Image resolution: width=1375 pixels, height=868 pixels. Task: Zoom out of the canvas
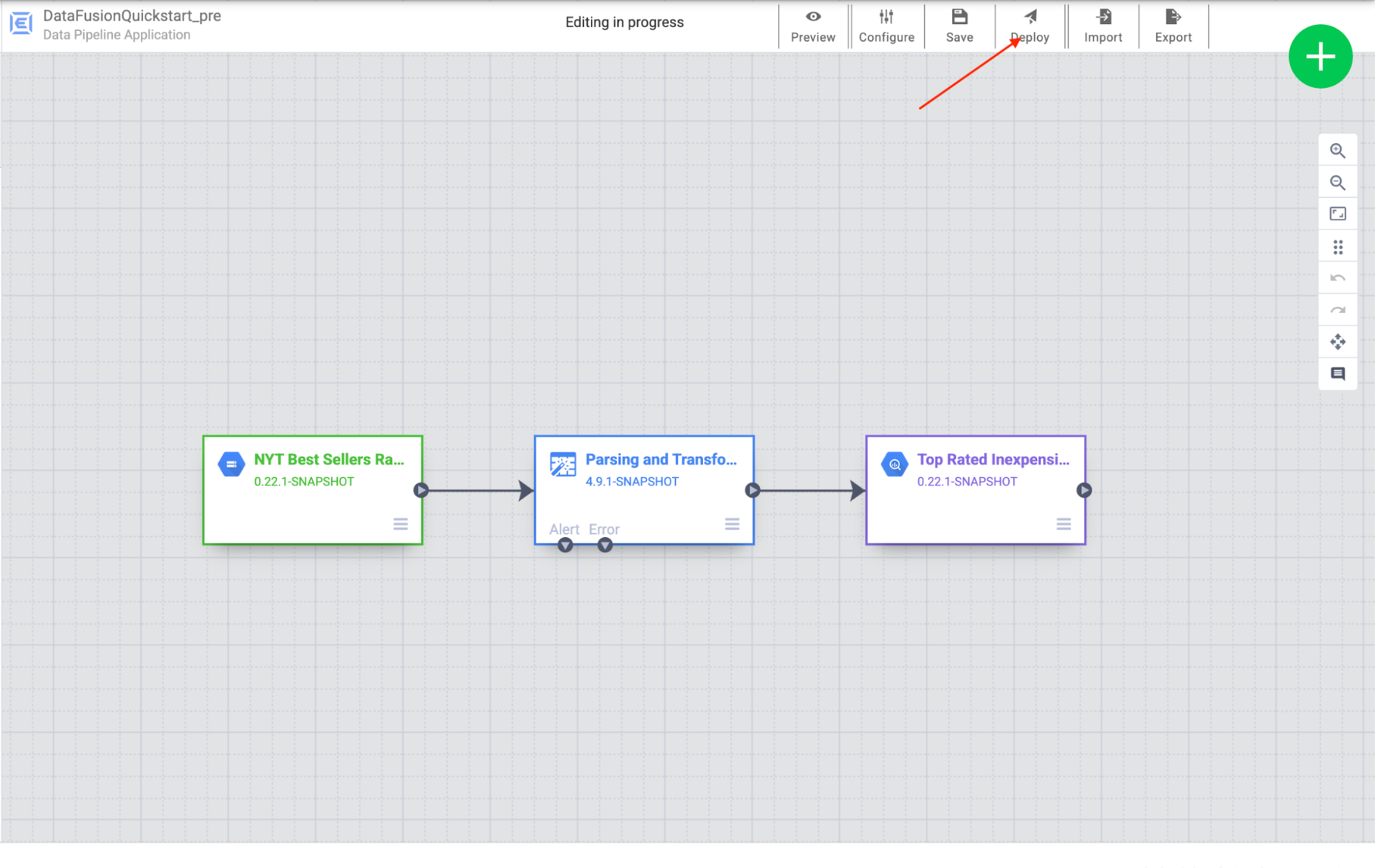tap(1337, 183)
